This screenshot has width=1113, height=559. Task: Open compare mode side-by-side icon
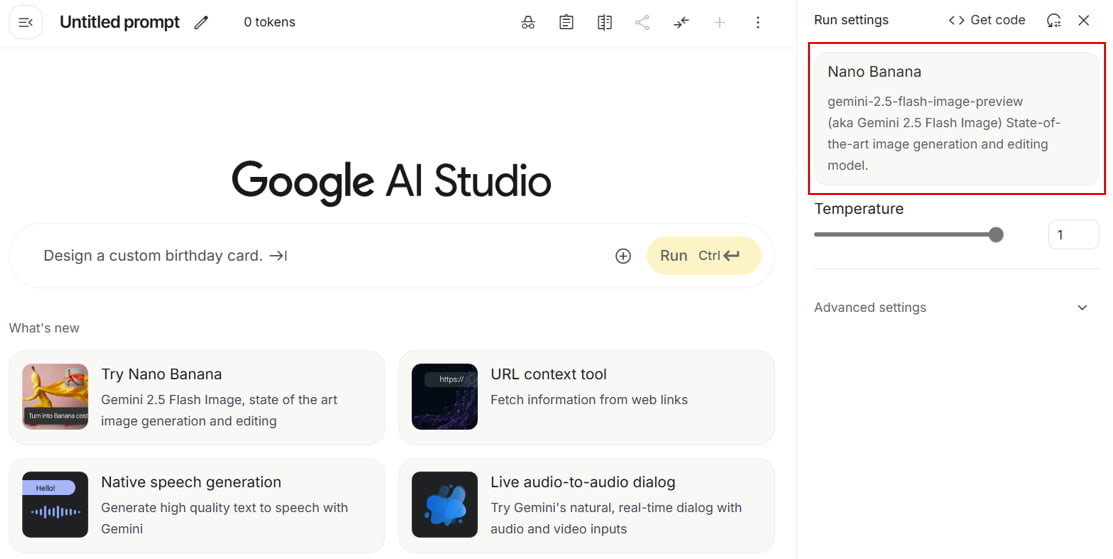coord(604,22)
